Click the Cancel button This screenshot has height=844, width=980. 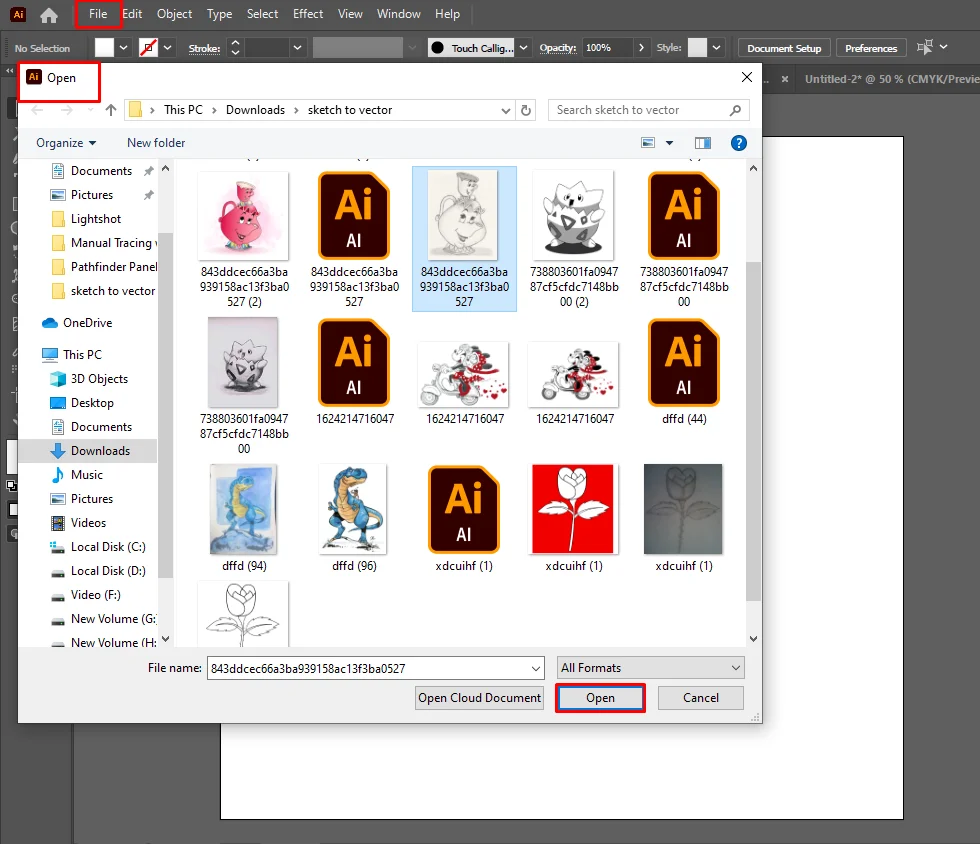pos(701,698)
